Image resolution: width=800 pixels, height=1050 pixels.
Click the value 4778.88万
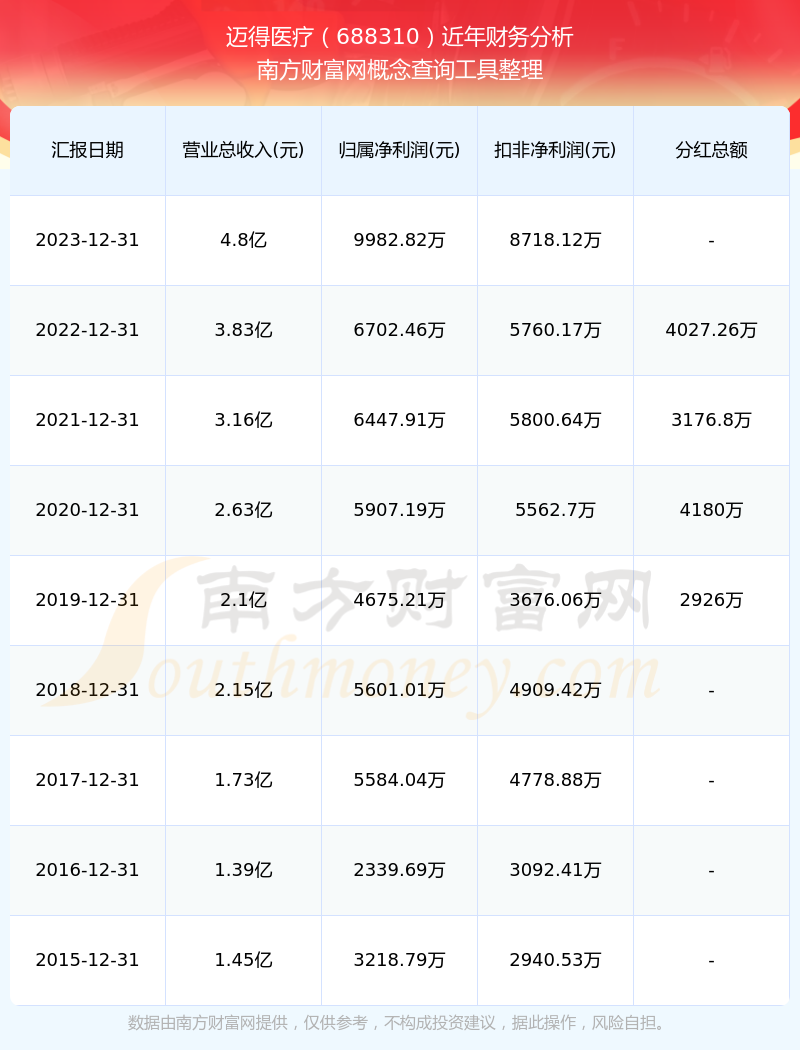coord(556,780)
